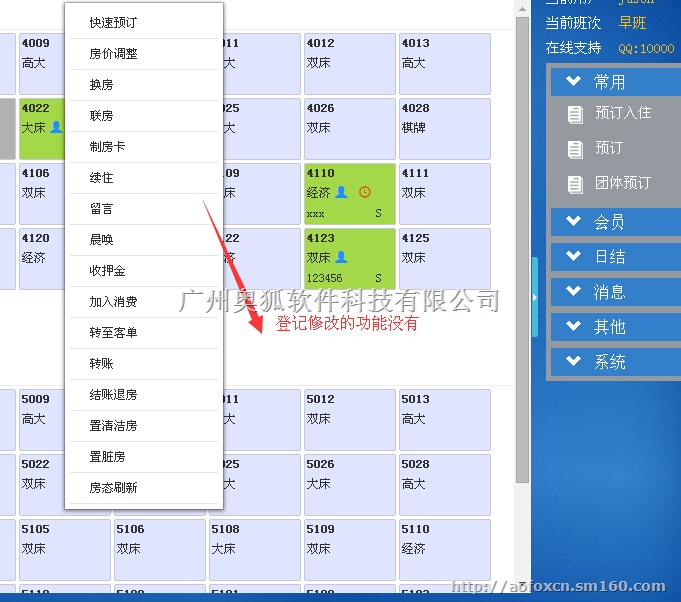The image size is (681, 602).
Task: Open 预订 in the sidebar
Action: coord(609,148)
